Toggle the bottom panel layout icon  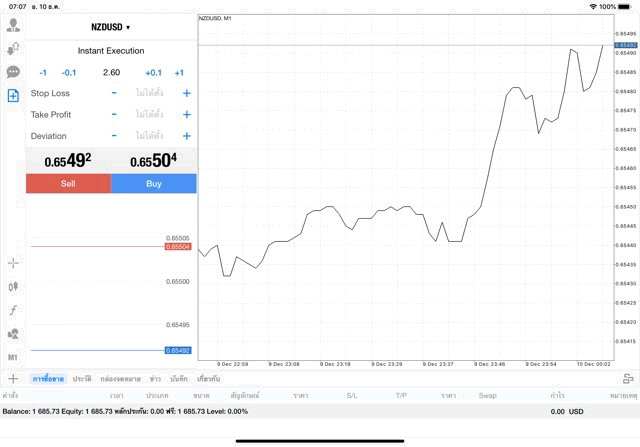628,379
